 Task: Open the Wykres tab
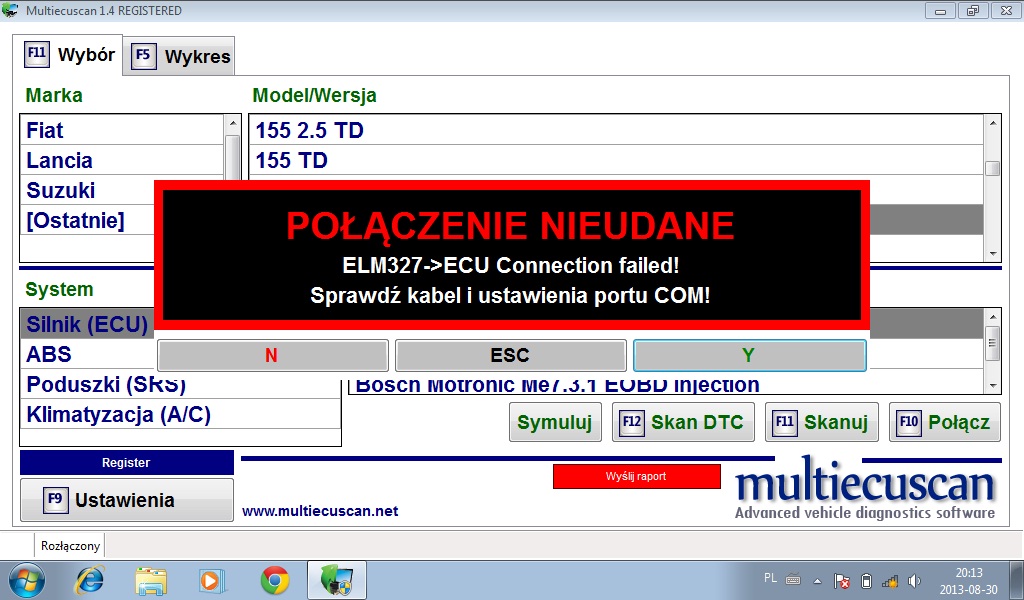pyautogui.click(x=179, y=56)
